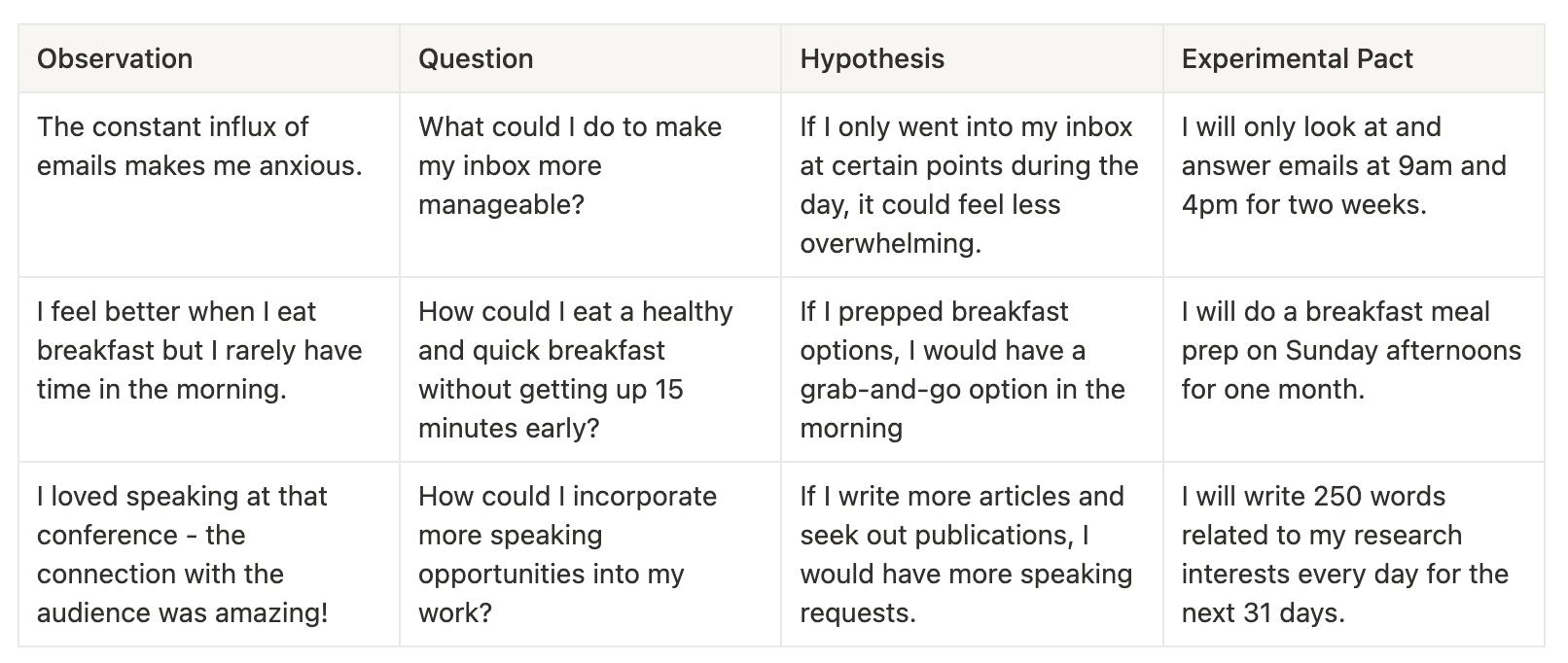Image resolution: width=1568 pixels, height=663 pixels.
Task: Click the hypothesis about checking inbox at certain points
Action: tap(969, 185)
